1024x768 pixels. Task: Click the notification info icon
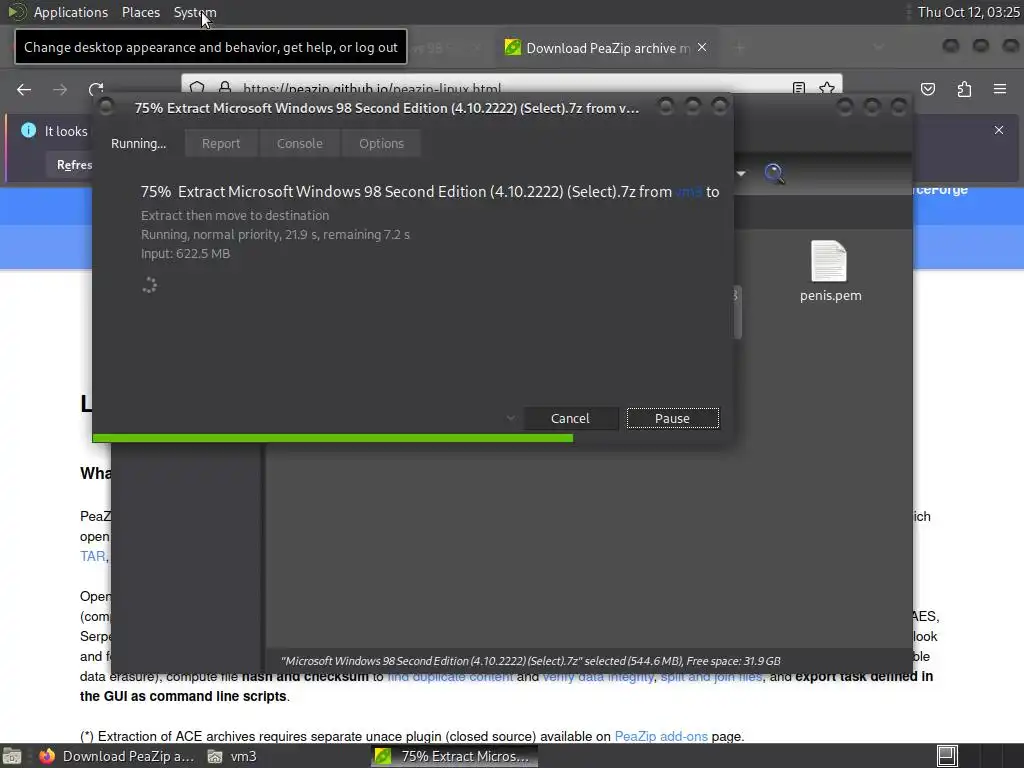(29, 131)
